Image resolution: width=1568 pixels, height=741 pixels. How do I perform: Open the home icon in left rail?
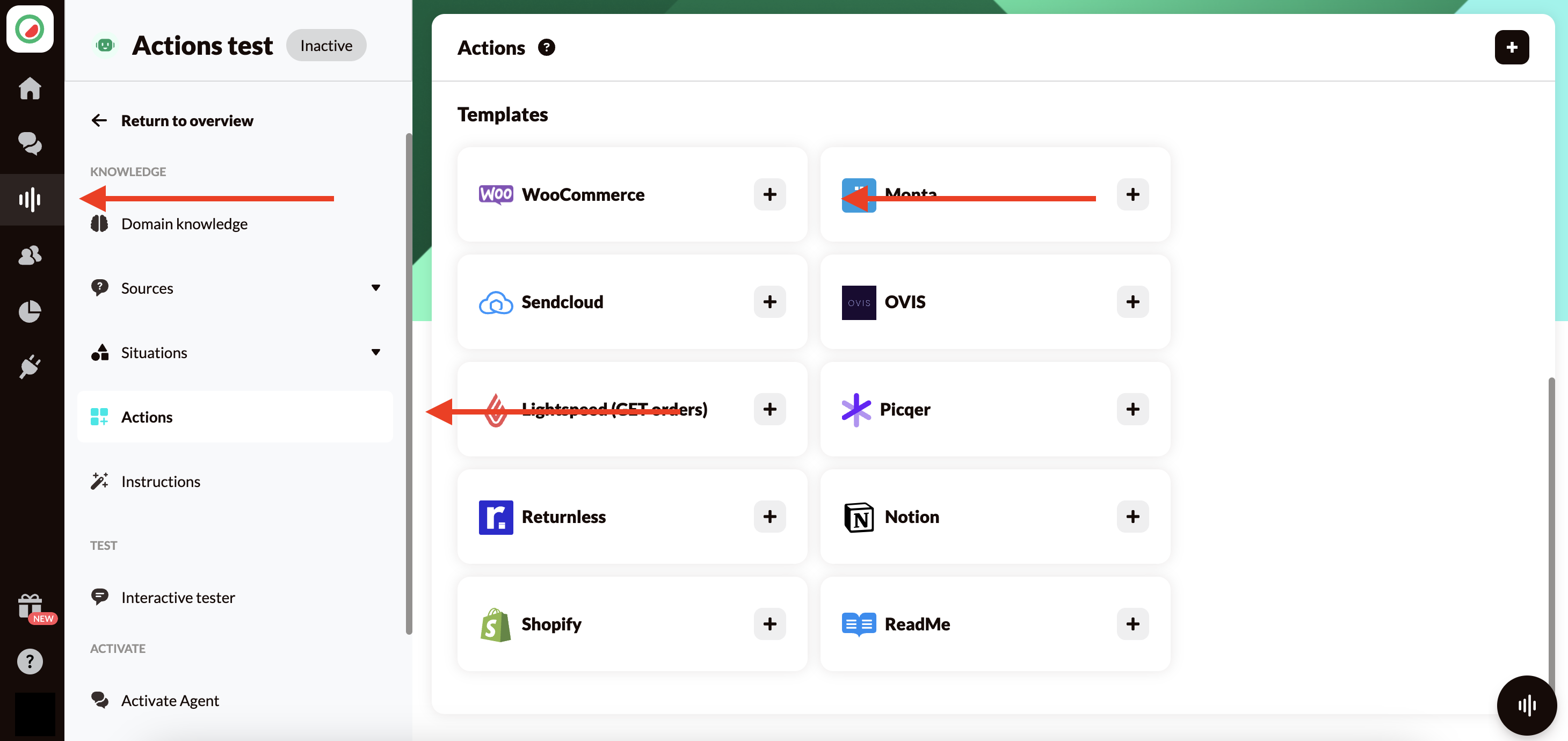coord(30,88)
